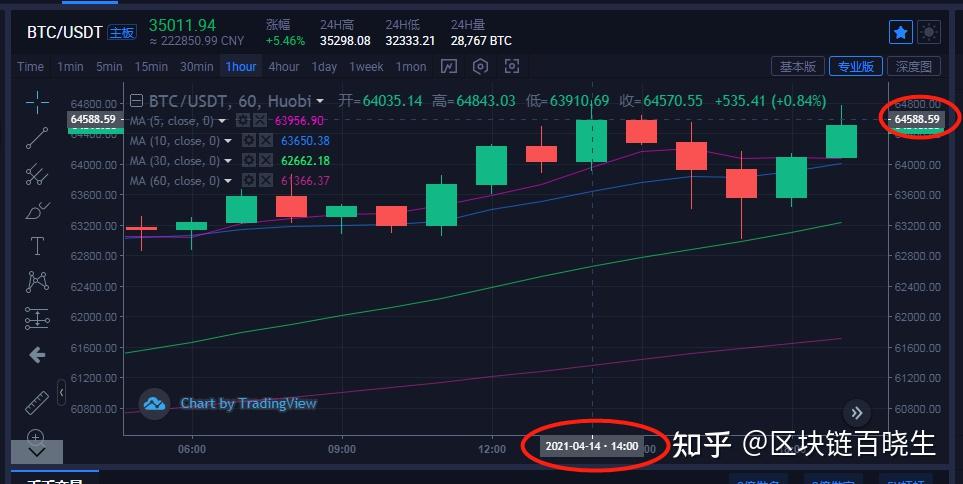Open the 深度图 depth chart view
Screen dimensions: 963x484
[x=913, y=66]
